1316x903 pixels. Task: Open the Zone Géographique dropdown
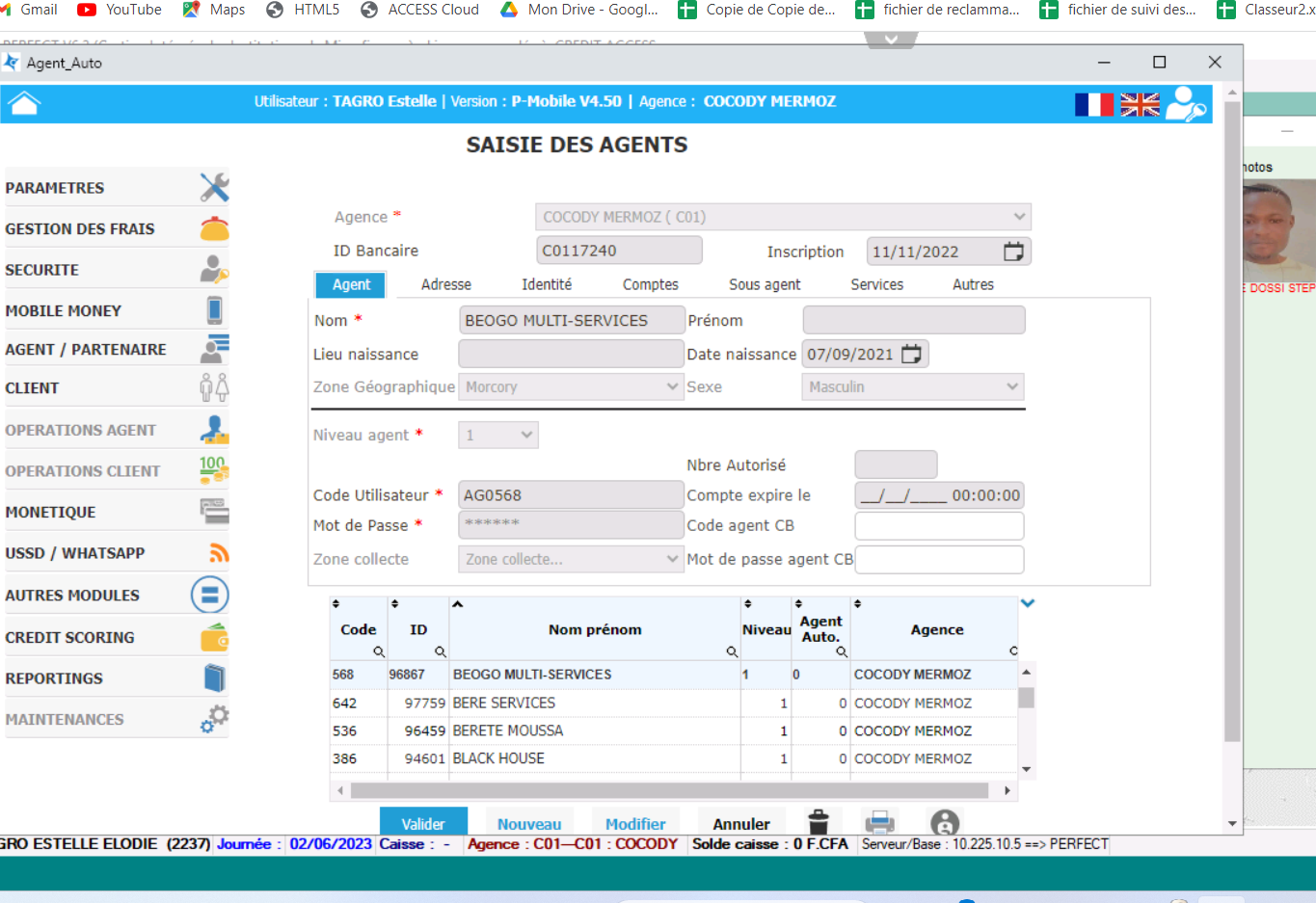point(672,386)
